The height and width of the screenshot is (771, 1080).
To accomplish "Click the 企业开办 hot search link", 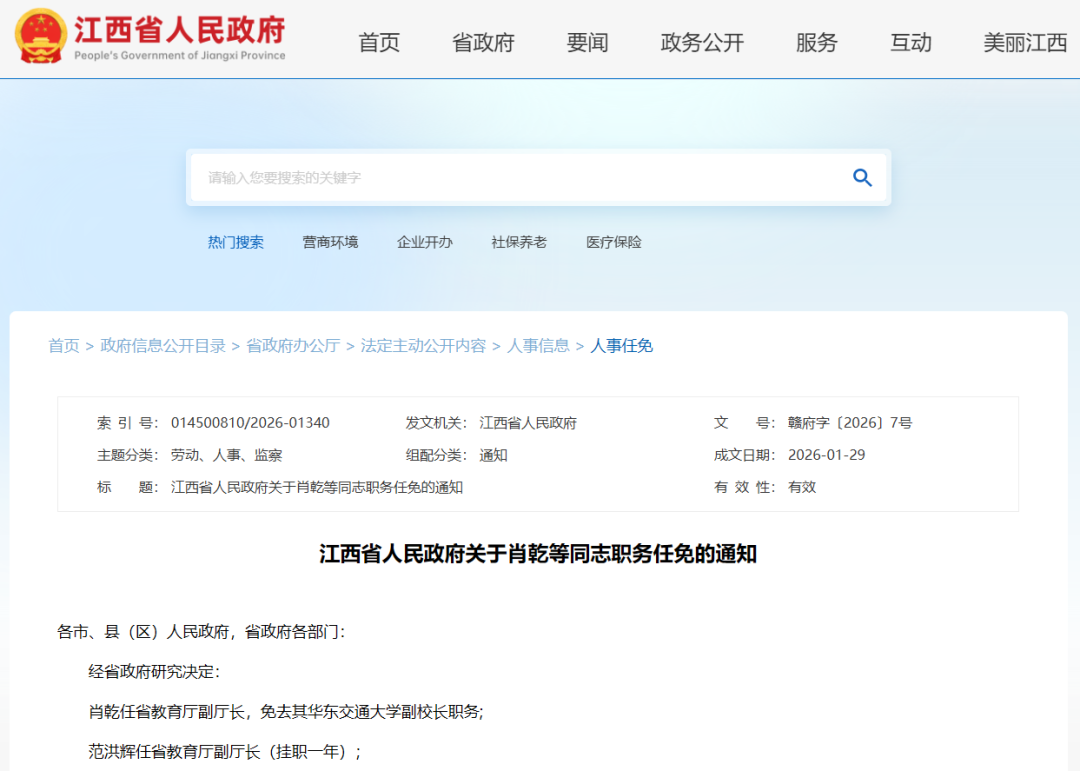I will pos(424,242).
